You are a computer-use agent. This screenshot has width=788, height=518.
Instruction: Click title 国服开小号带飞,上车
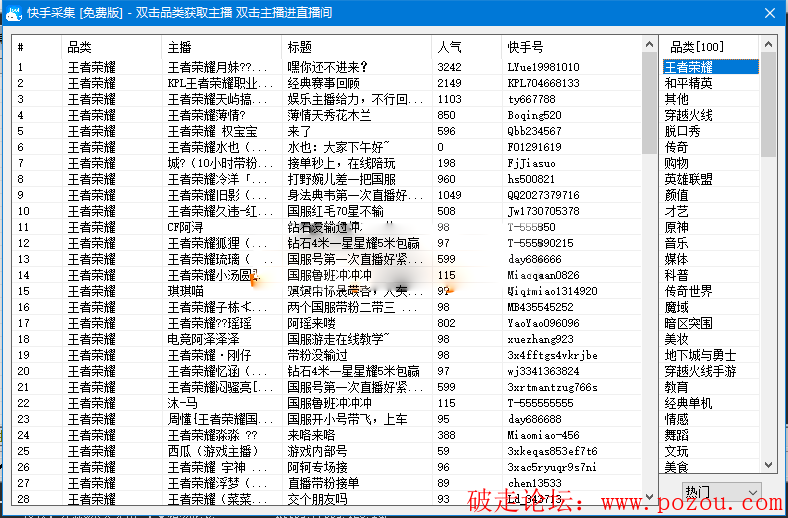(347, 420)
